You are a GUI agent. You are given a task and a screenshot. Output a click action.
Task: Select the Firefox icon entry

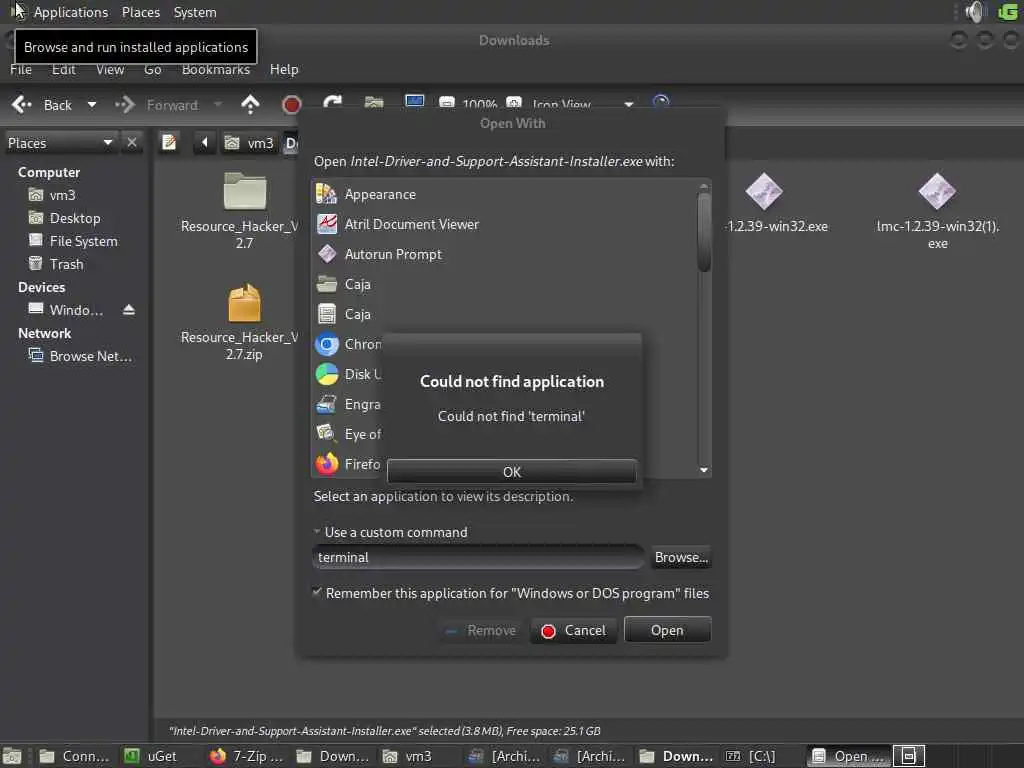click(327, 464)
